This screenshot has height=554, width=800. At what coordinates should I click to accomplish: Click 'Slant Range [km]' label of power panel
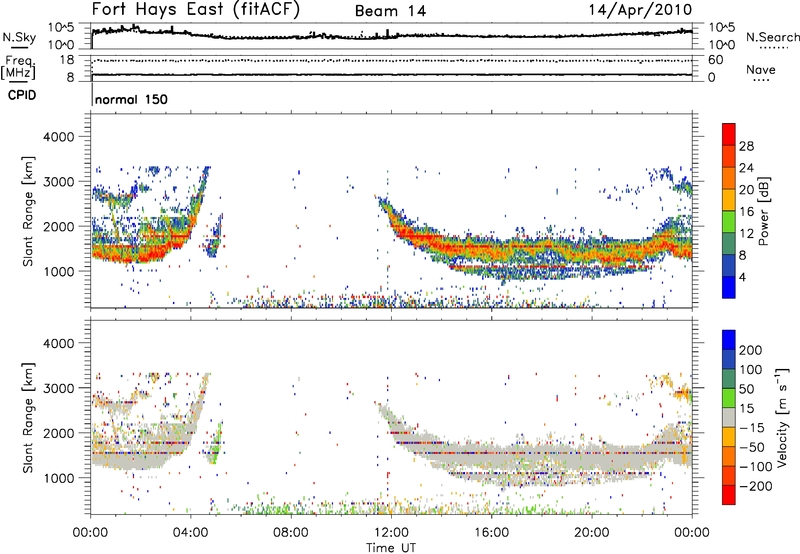(x=28, y=211)
